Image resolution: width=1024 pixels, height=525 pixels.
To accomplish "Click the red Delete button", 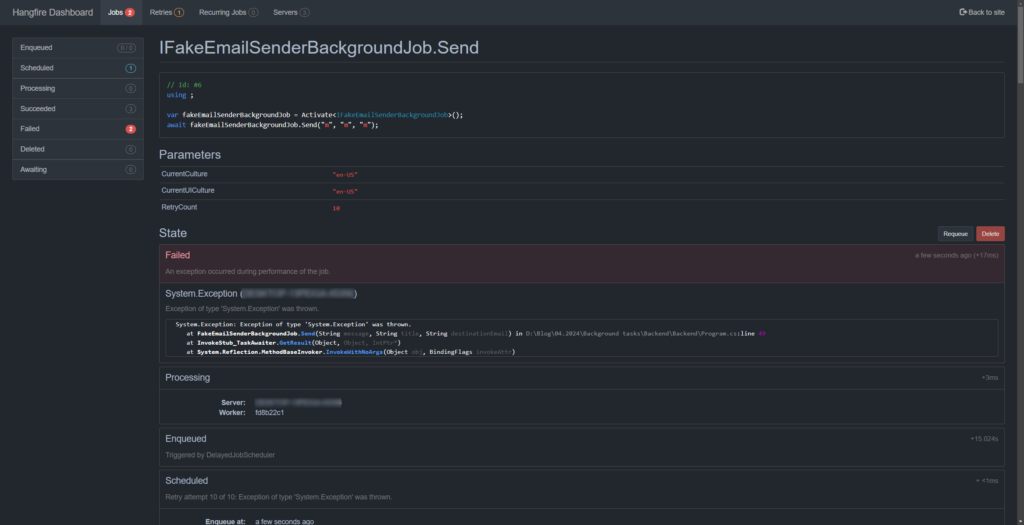I will pos(990,234).
